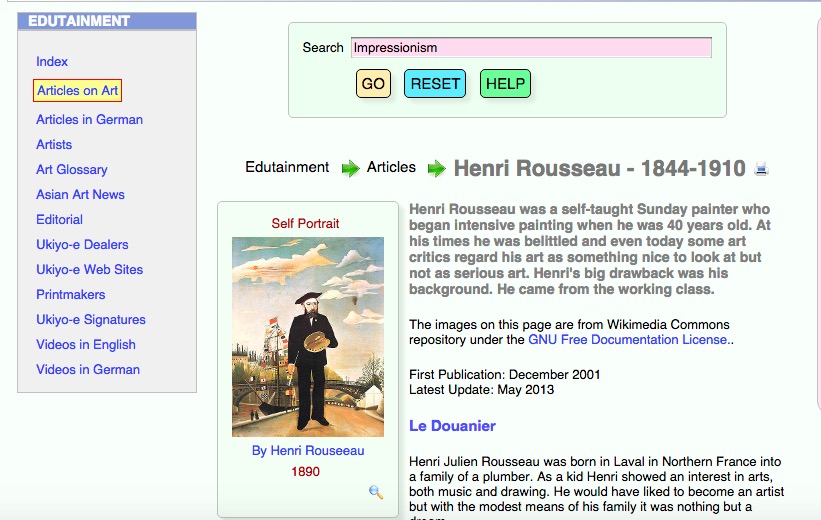Open Videos in English
This screenshot has height=520, width=821.
86,345
